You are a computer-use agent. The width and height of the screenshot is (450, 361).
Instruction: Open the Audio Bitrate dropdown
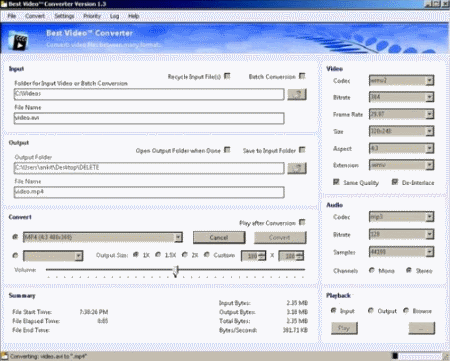point(429,234)
